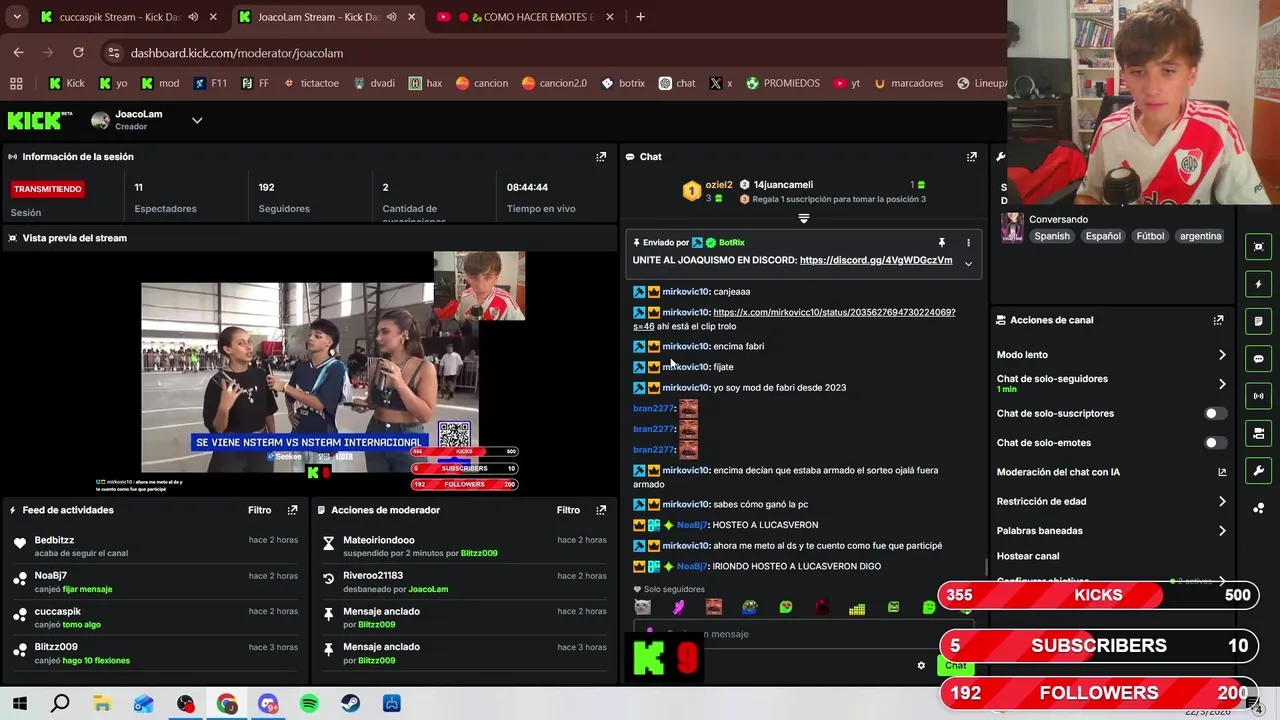
Task: Open Filtro in Acciones de moderador
Action: 568,510
